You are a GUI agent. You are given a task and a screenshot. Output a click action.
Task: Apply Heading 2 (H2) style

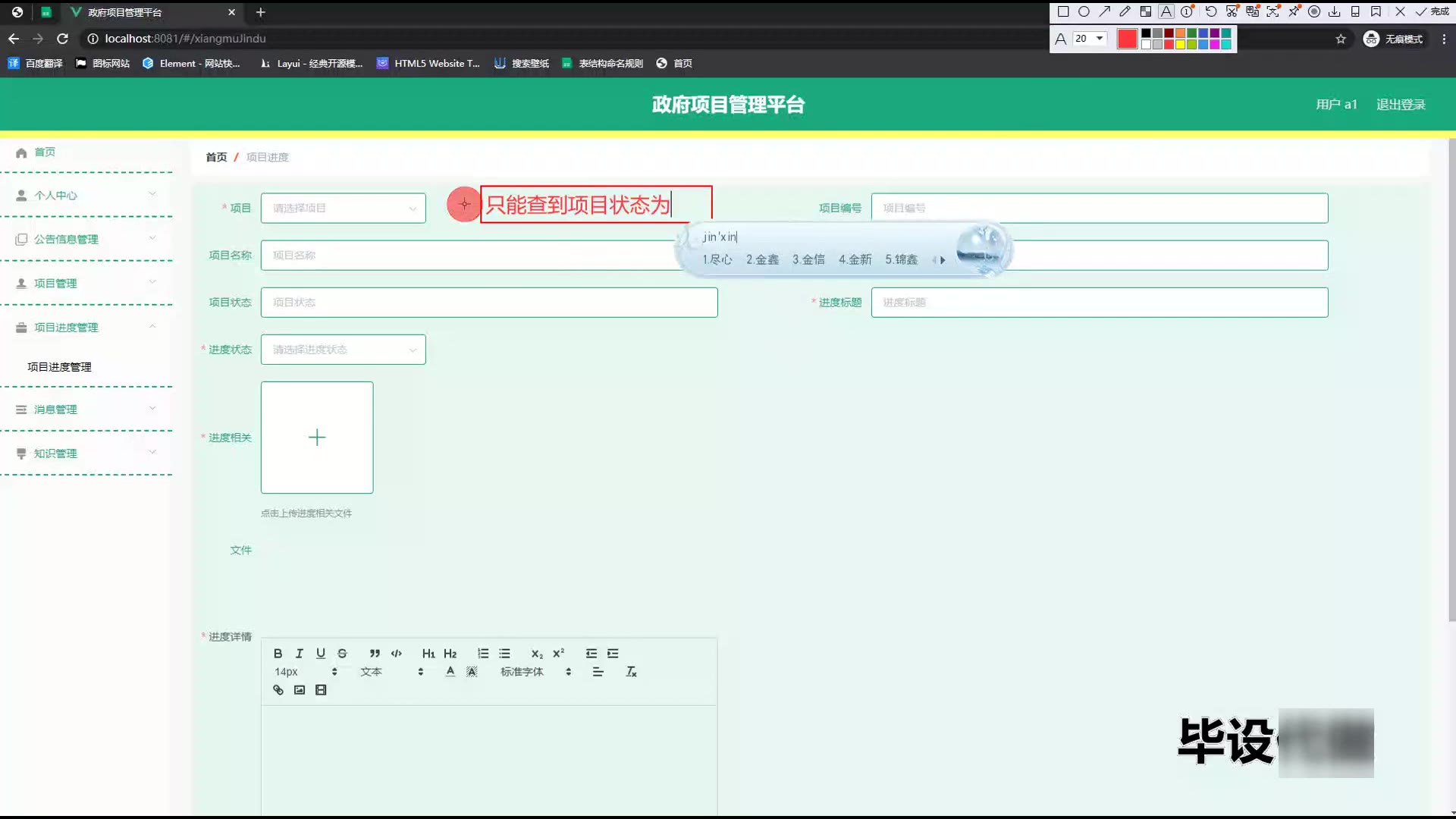tap(450, 653)
